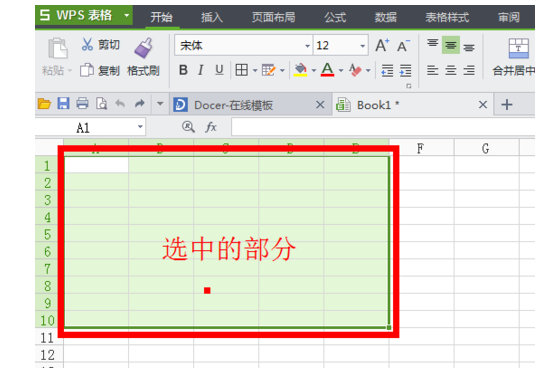Align text to top of cell
This screenshot has height=368, width=538.
432,44
